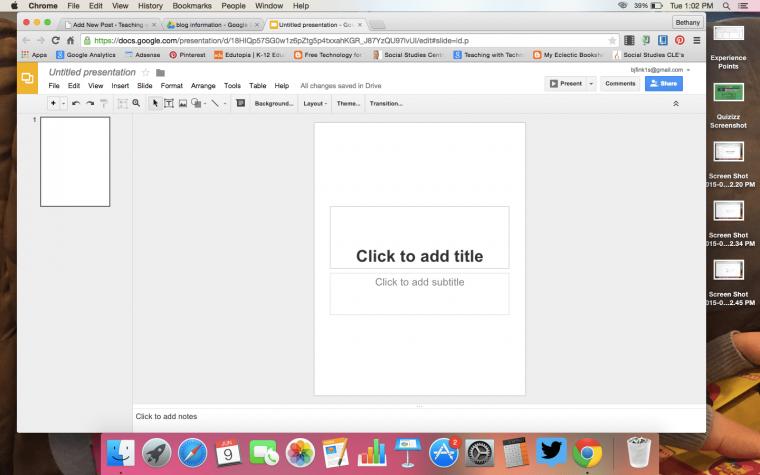The height and width of the screenshot is (475, 760).
Task: Pick the text box tool
Action: click(169, 103)
